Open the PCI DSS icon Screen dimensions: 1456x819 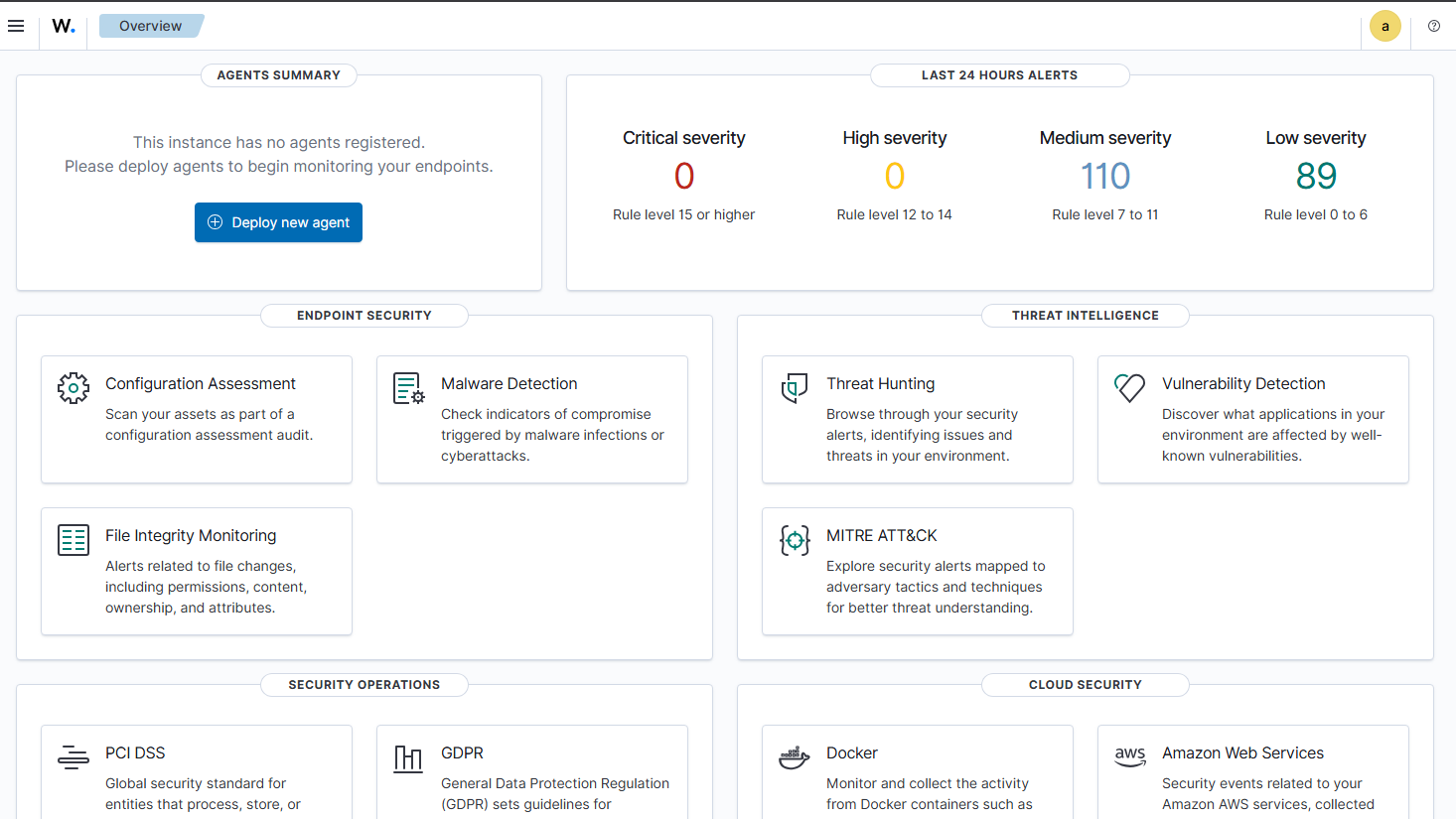73,757
